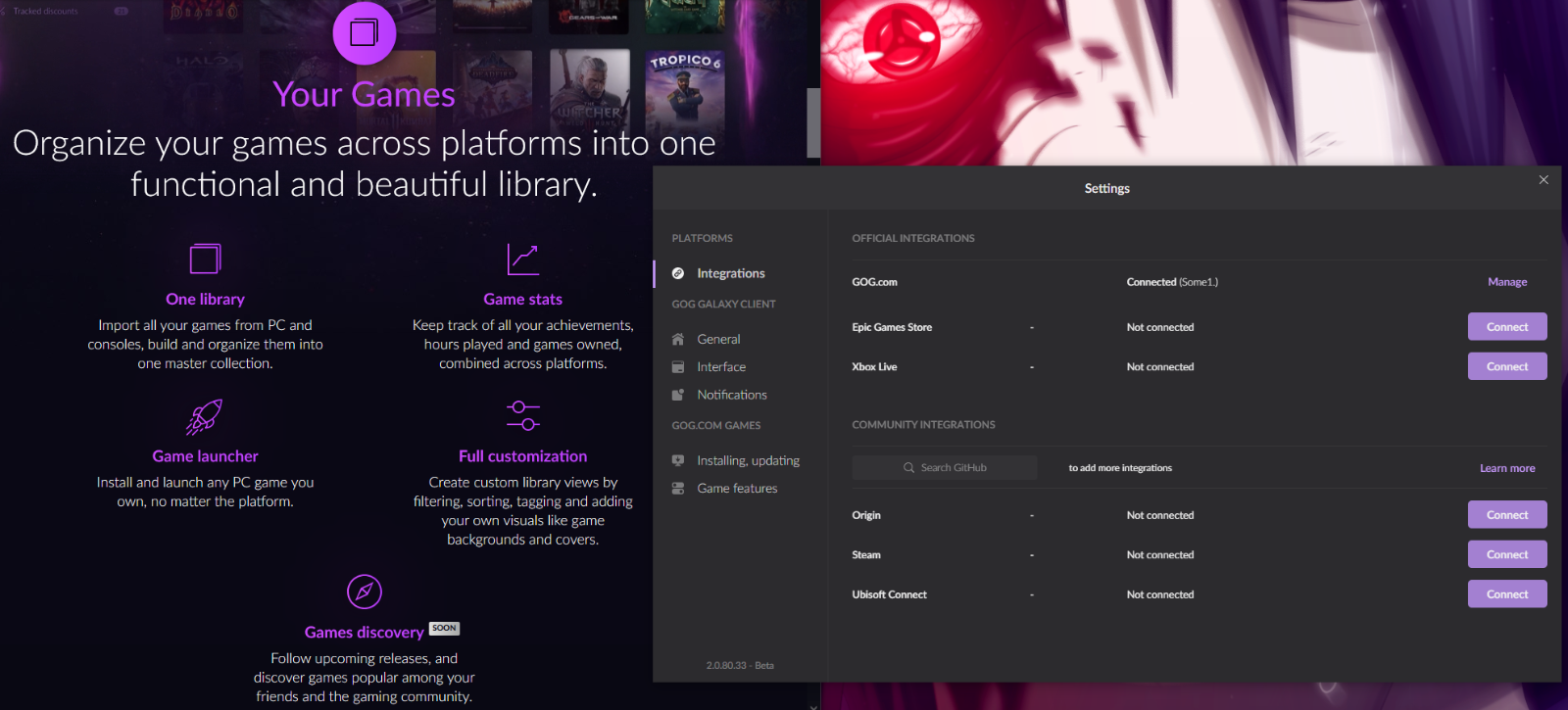
Task: Click the Tracked discounts label
Action: tap(45, 12)
